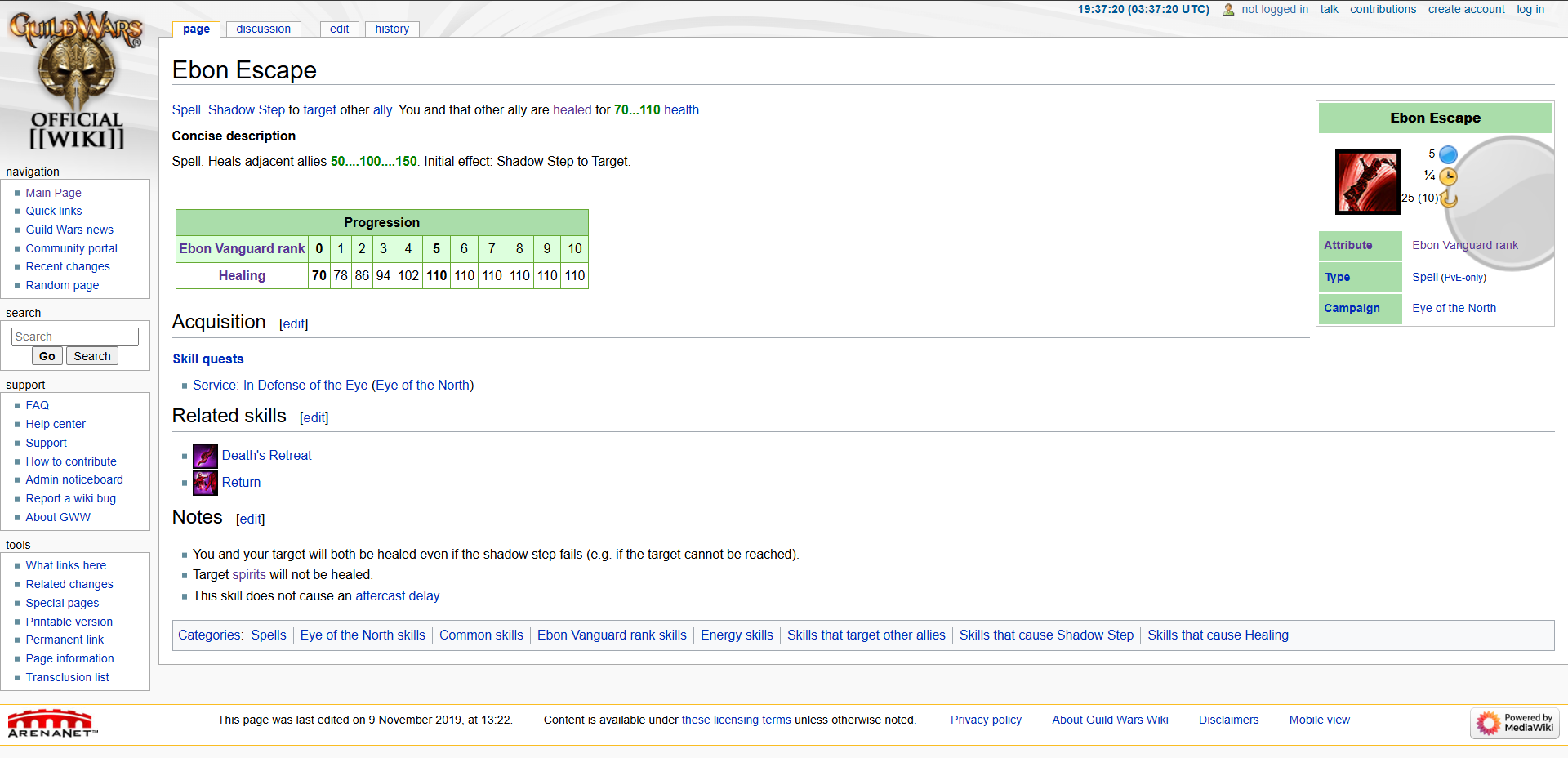Screen dimensions: 1568x758
Task: Click the activation time clock icon
Action: click(x=1448, y=176)
